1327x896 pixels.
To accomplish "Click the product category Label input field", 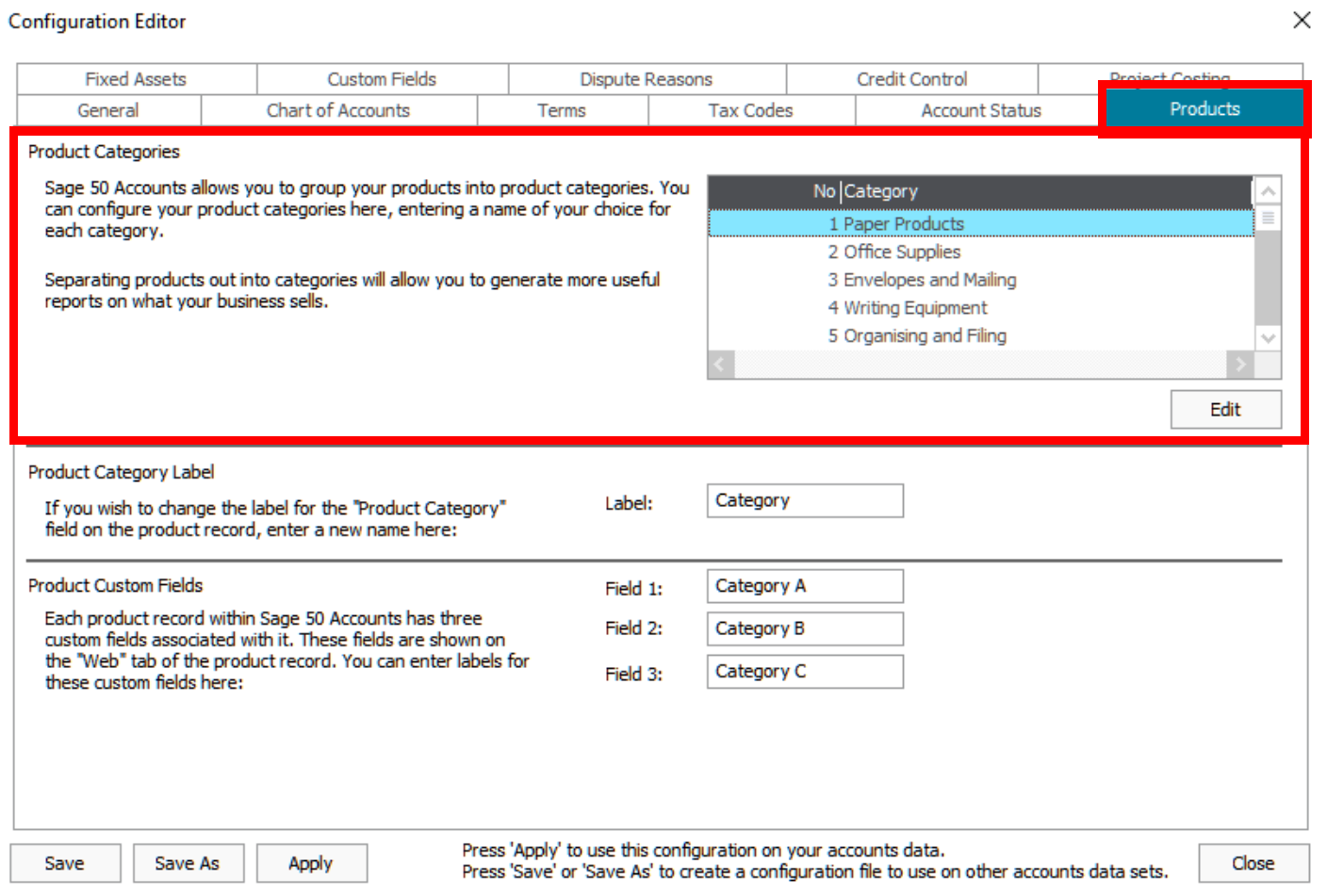I will [x=804, y=501].
